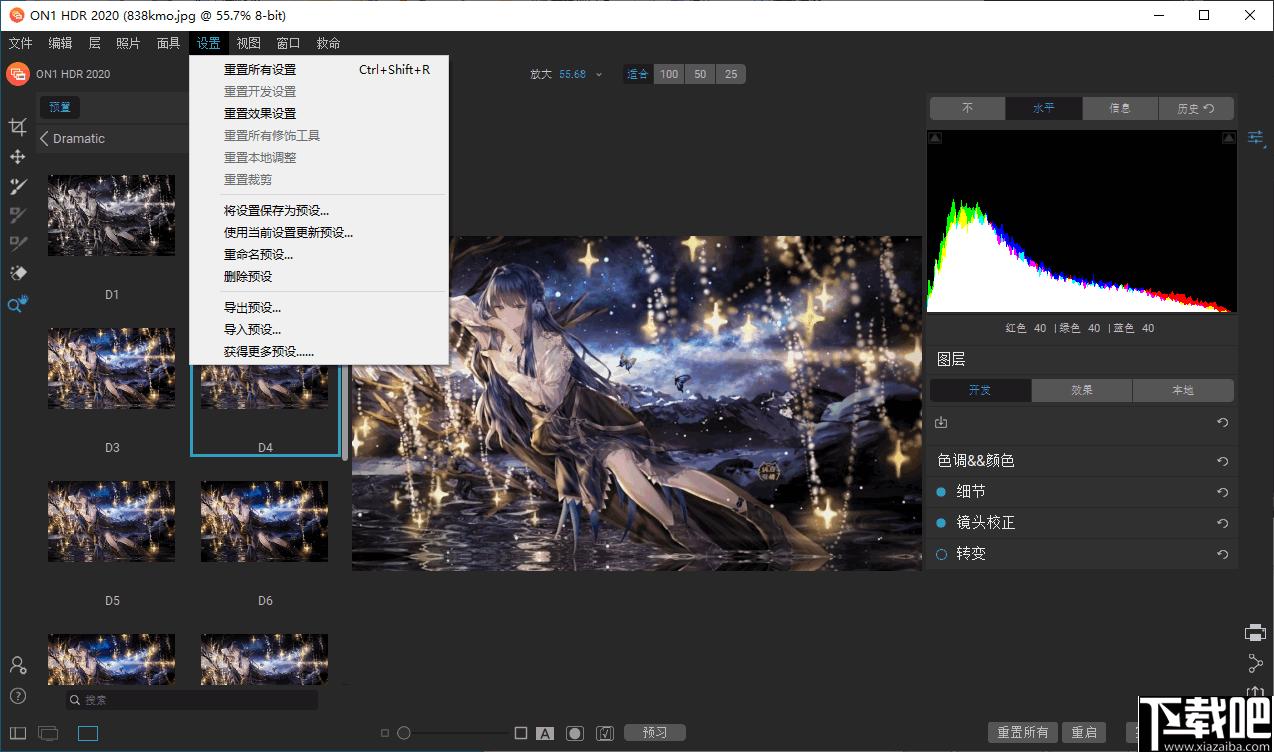Toggle the 细节 pane on/off dot
Viewport: 1274px width, 752px height.
coord(941,492)
